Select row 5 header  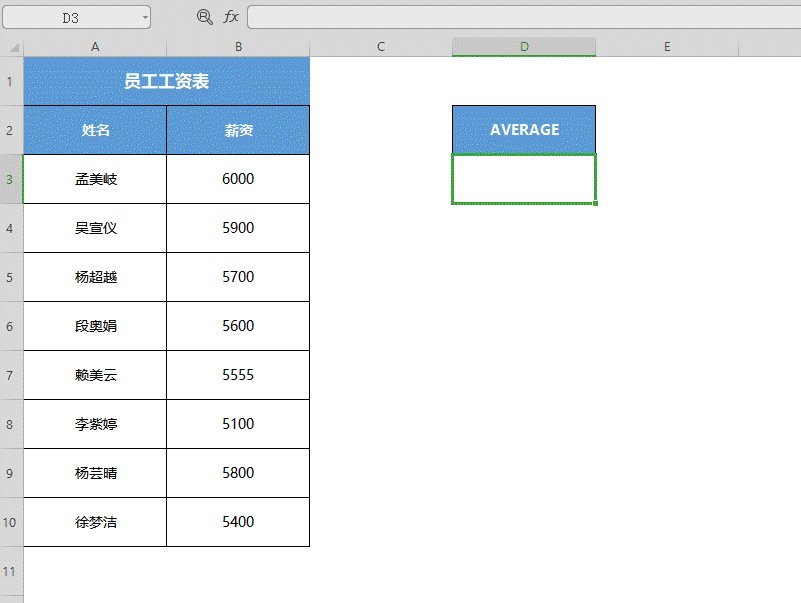coord(10,277)
